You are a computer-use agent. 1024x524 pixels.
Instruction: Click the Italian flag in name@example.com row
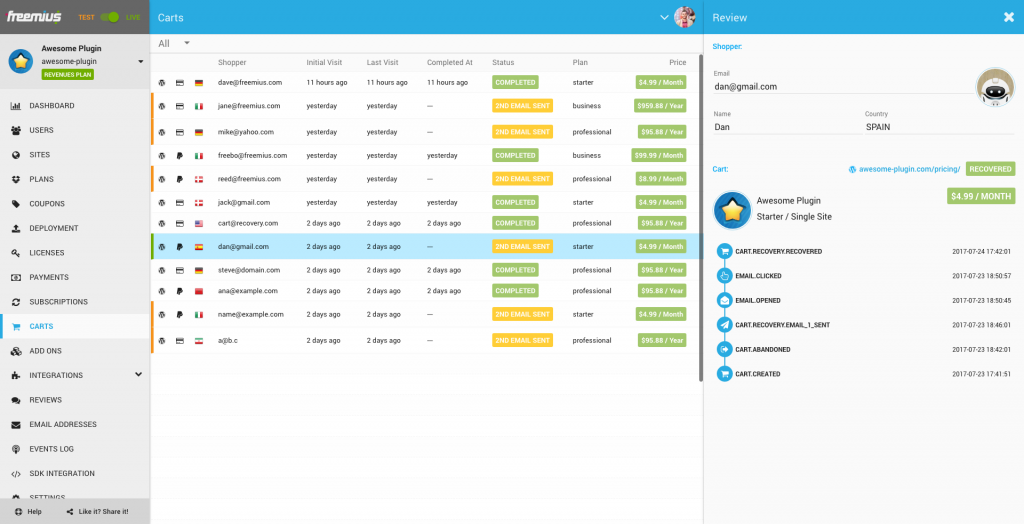199,315
